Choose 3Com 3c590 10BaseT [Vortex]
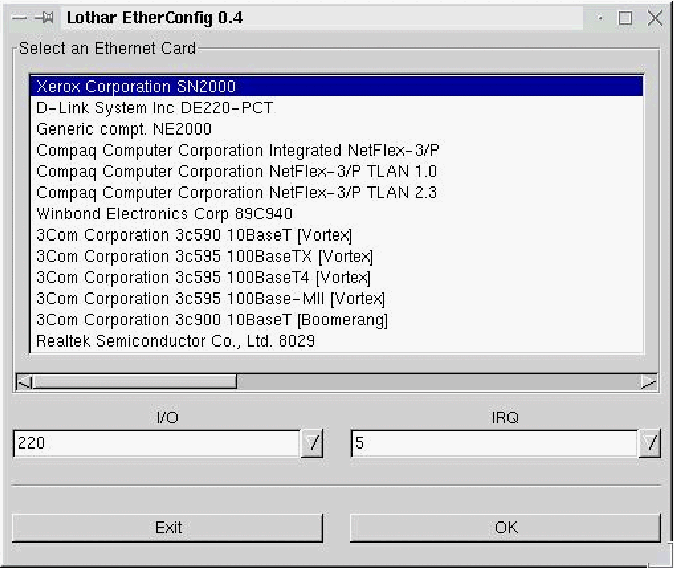The width and height of the screenshot is (674, 568). point(337,235)
